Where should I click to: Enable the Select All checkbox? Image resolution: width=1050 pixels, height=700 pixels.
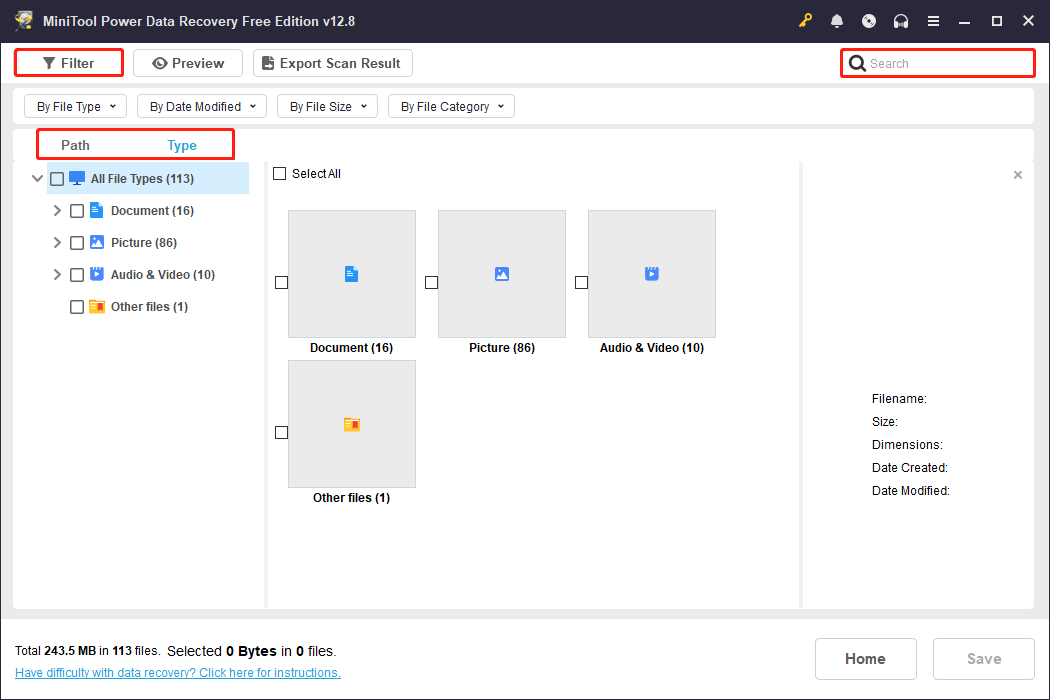(x=280, y=173)
